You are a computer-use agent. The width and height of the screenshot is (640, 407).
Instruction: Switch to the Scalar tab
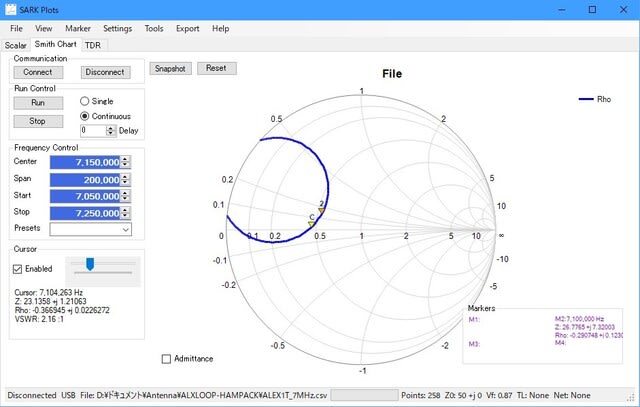[16, 45]
